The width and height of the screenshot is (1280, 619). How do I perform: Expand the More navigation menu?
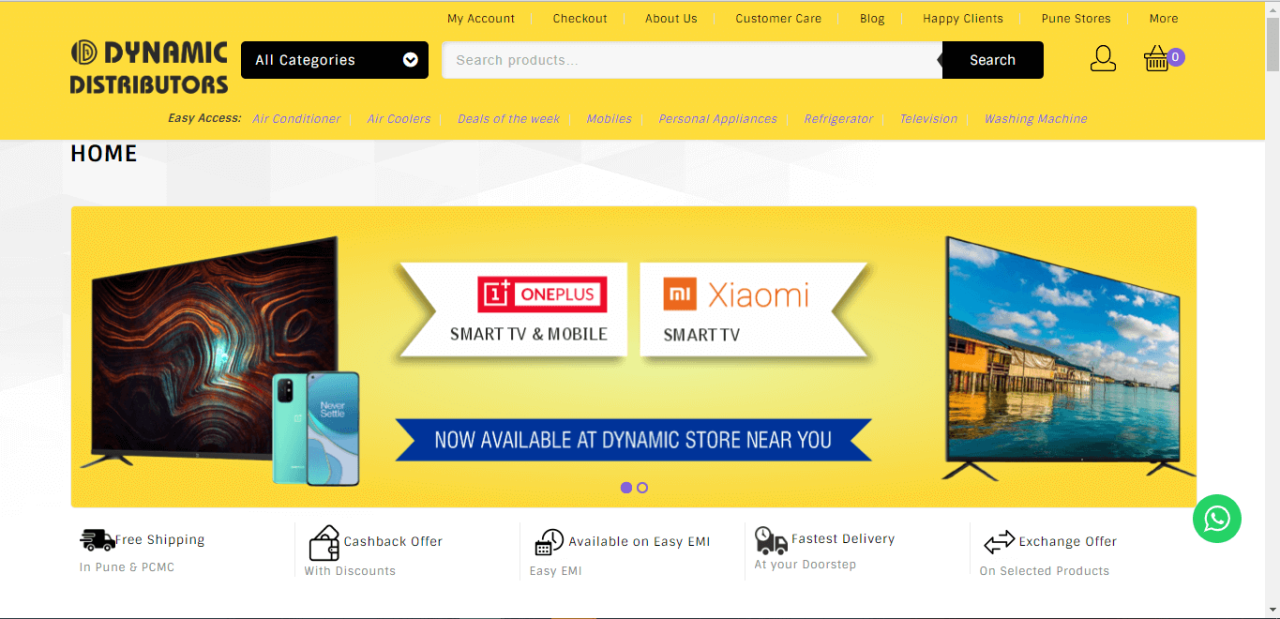coord(1163,18)
